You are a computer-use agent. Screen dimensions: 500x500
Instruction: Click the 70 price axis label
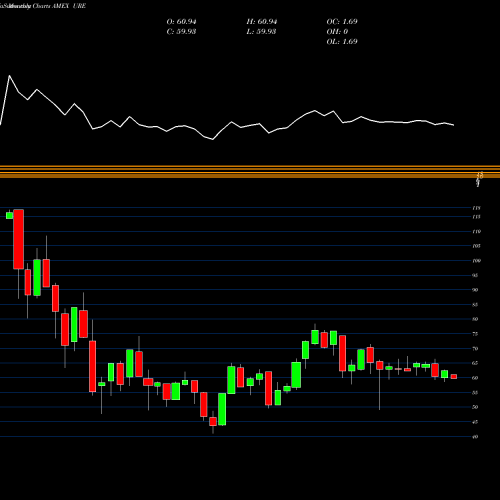click(x=475, y=349)
